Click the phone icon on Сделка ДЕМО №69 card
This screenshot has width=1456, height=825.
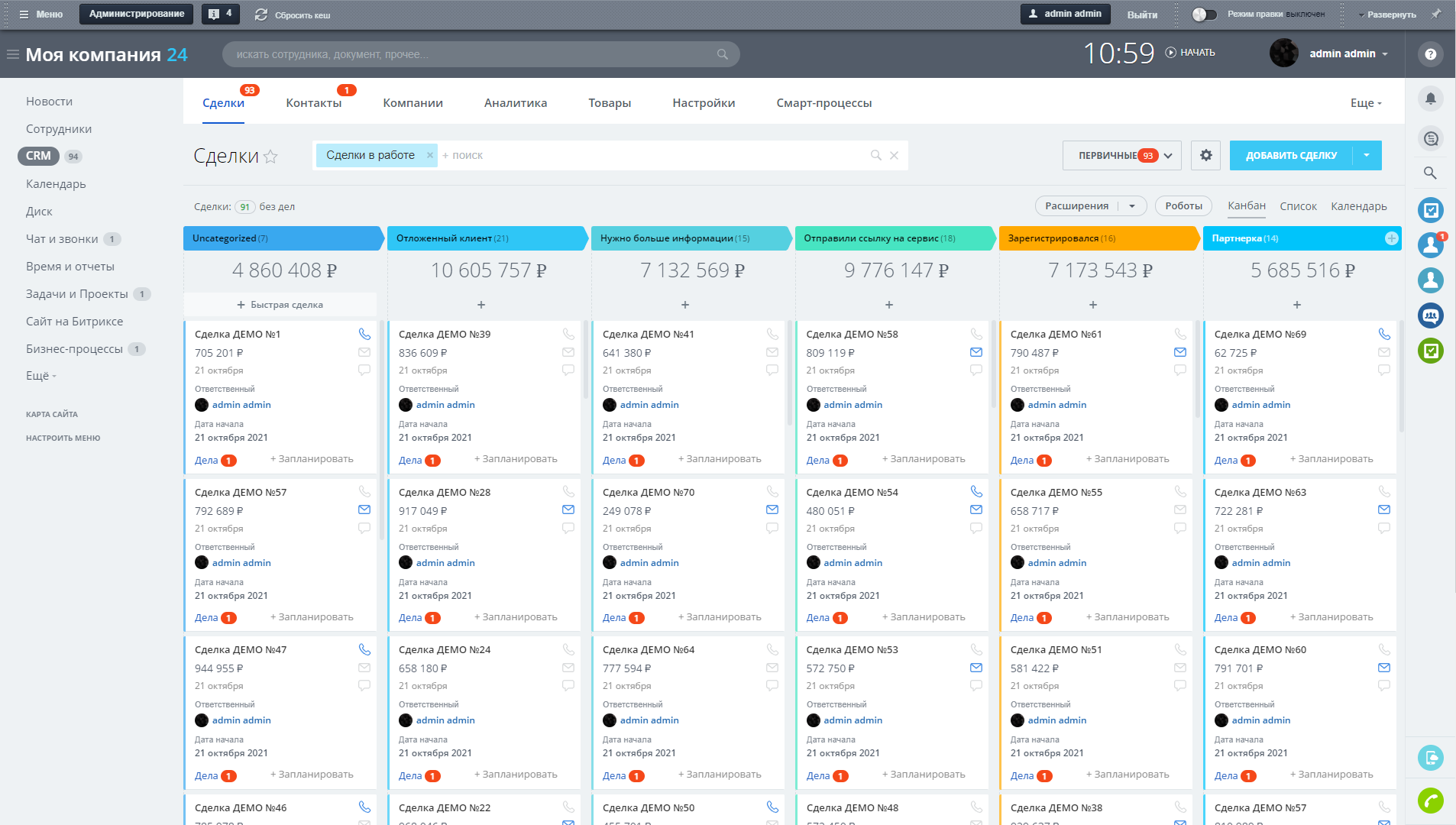[1384, 335]
